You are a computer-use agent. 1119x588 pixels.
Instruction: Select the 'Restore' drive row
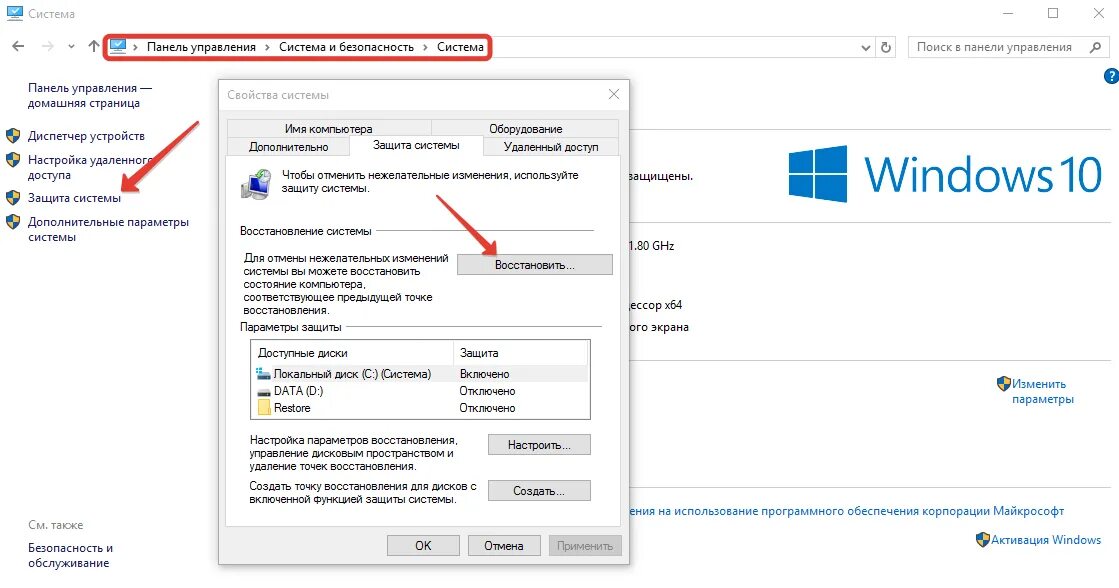click(421, 408)
